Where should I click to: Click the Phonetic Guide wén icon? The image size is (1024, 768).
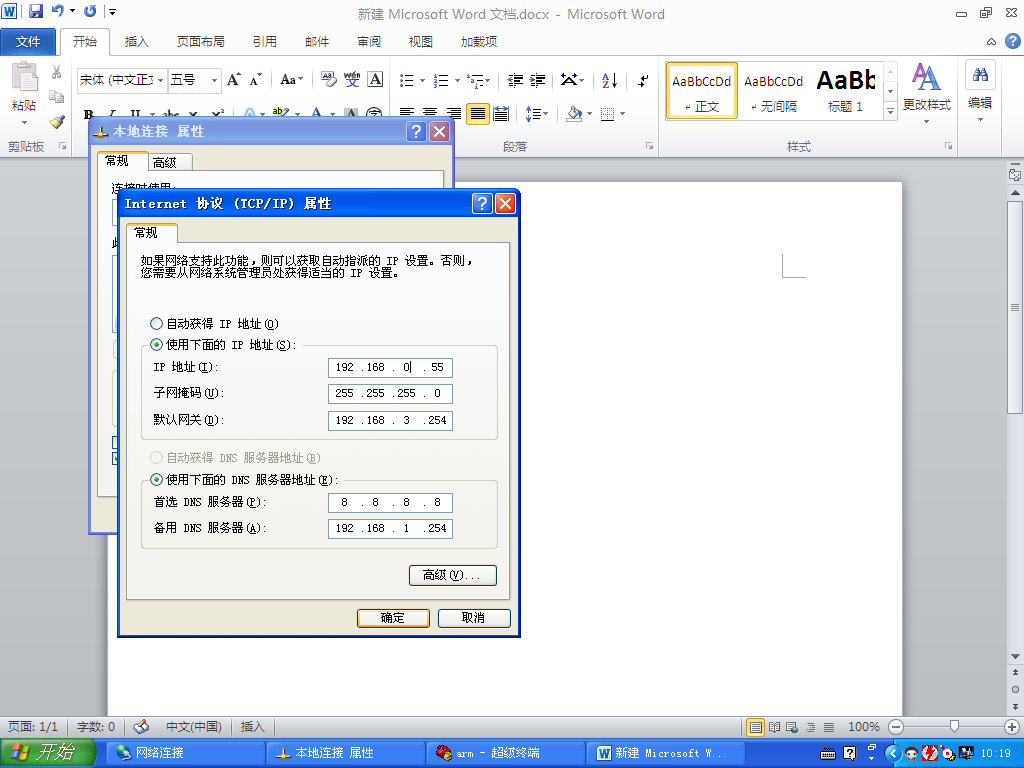(352, 80)
